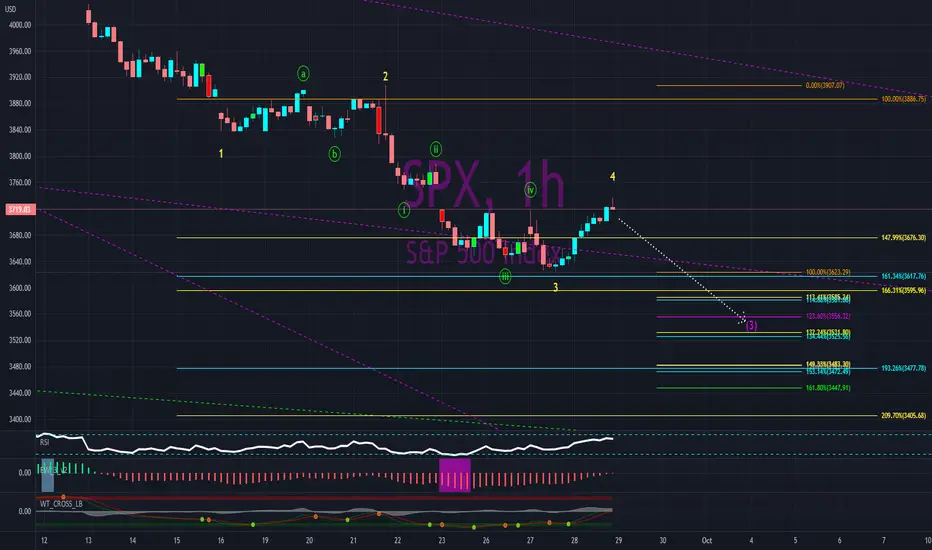Click date 19 on the time axis
This screenshot has width=932, height=550.
pyautogui.click(x=265, y=540)
